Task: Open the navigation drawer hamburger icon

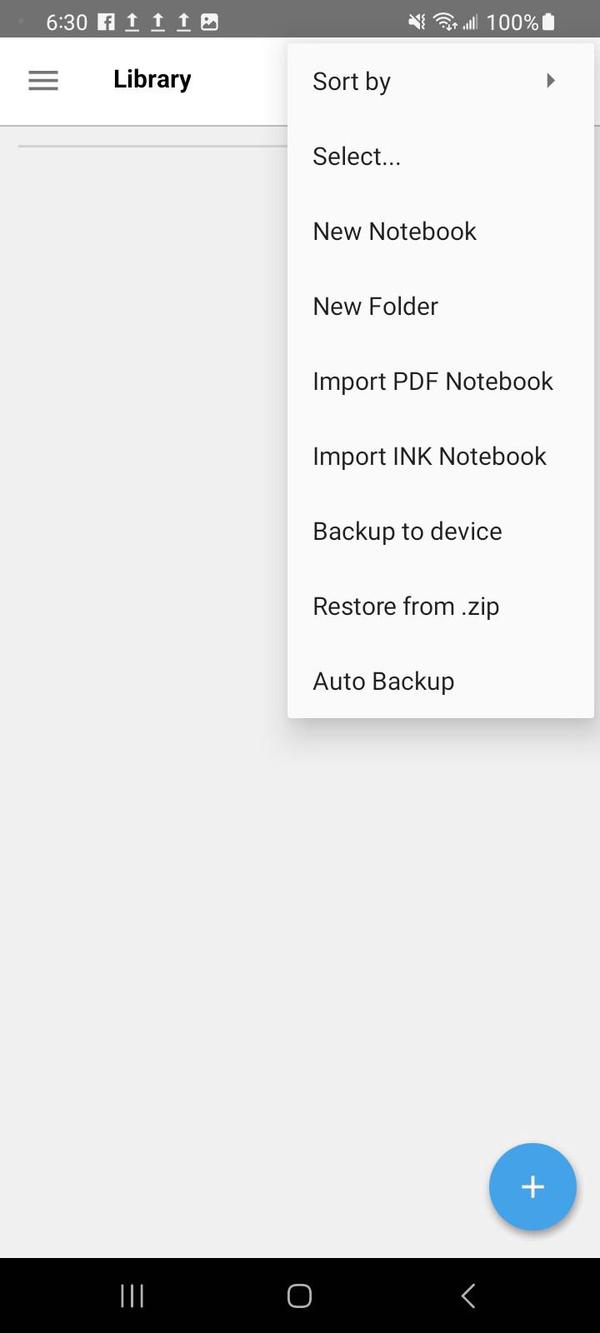Action: [x=43, y=80]
